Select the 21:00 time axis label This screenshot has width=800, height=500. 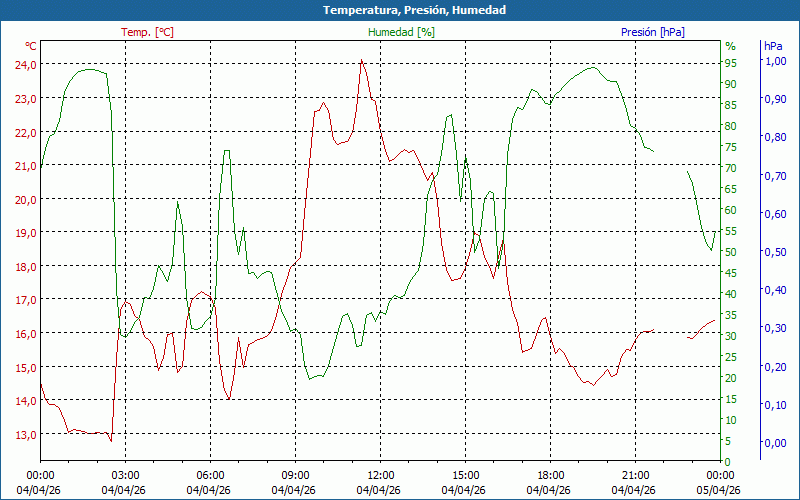coord(635,475)
